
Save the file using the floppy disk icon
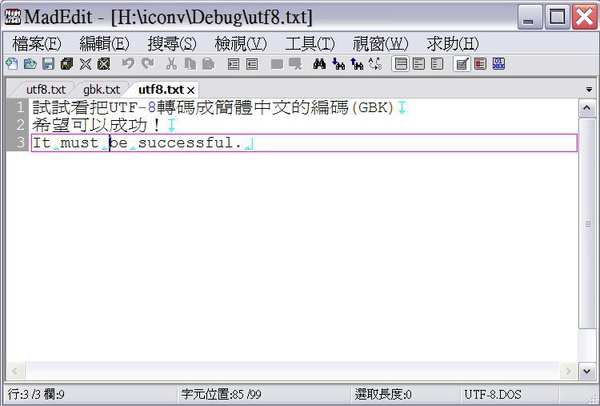[48, 64]
